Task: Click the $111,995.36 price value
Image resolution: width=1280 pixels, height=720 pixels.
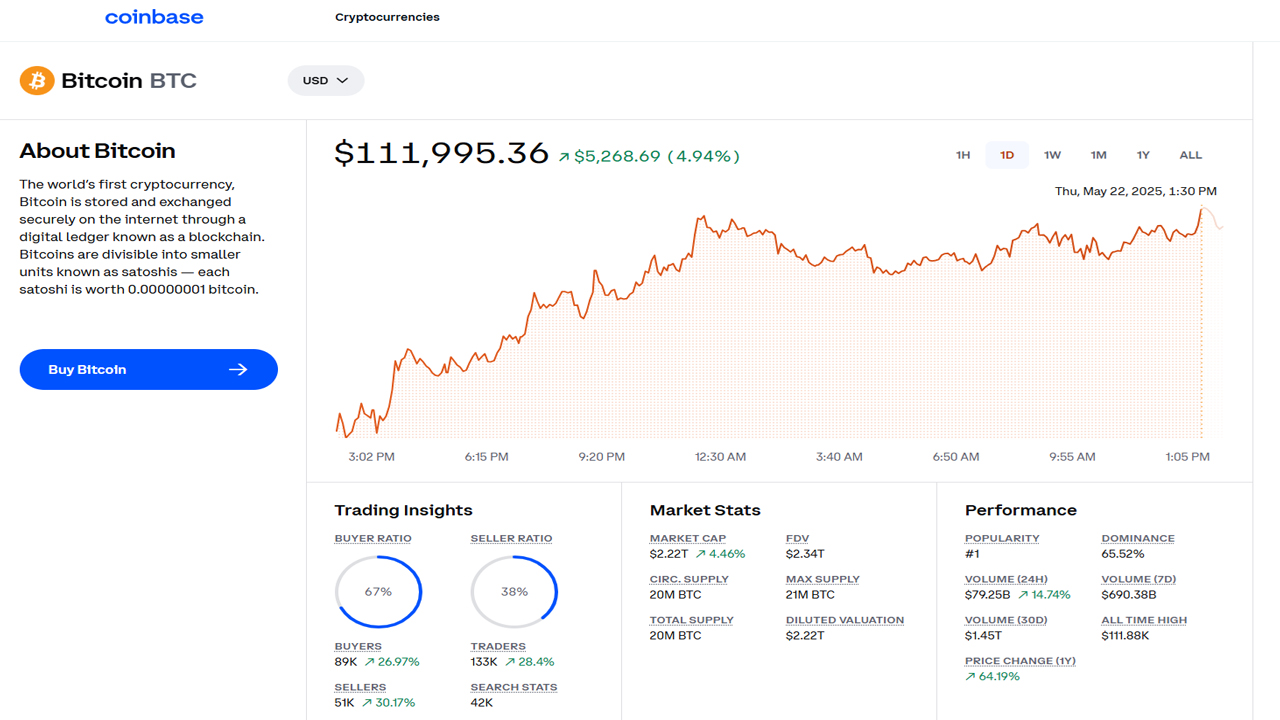Action: tap(442, 153)
